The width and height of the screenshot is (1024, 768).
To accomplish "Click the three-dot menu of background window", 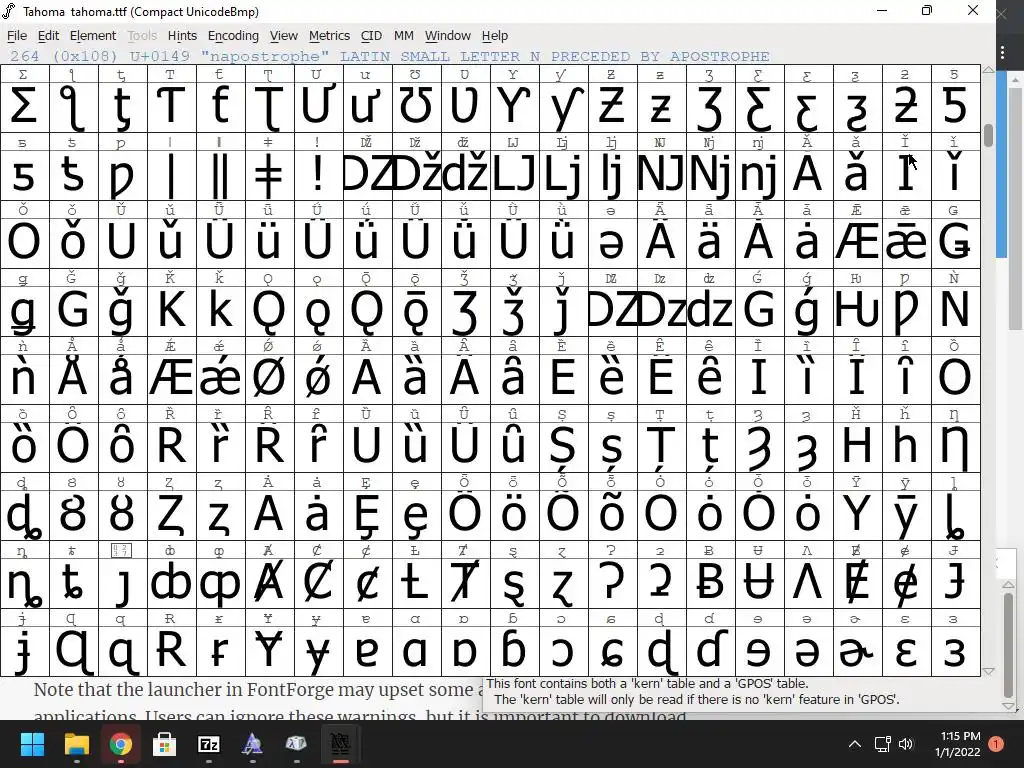I will [1002, 52].
